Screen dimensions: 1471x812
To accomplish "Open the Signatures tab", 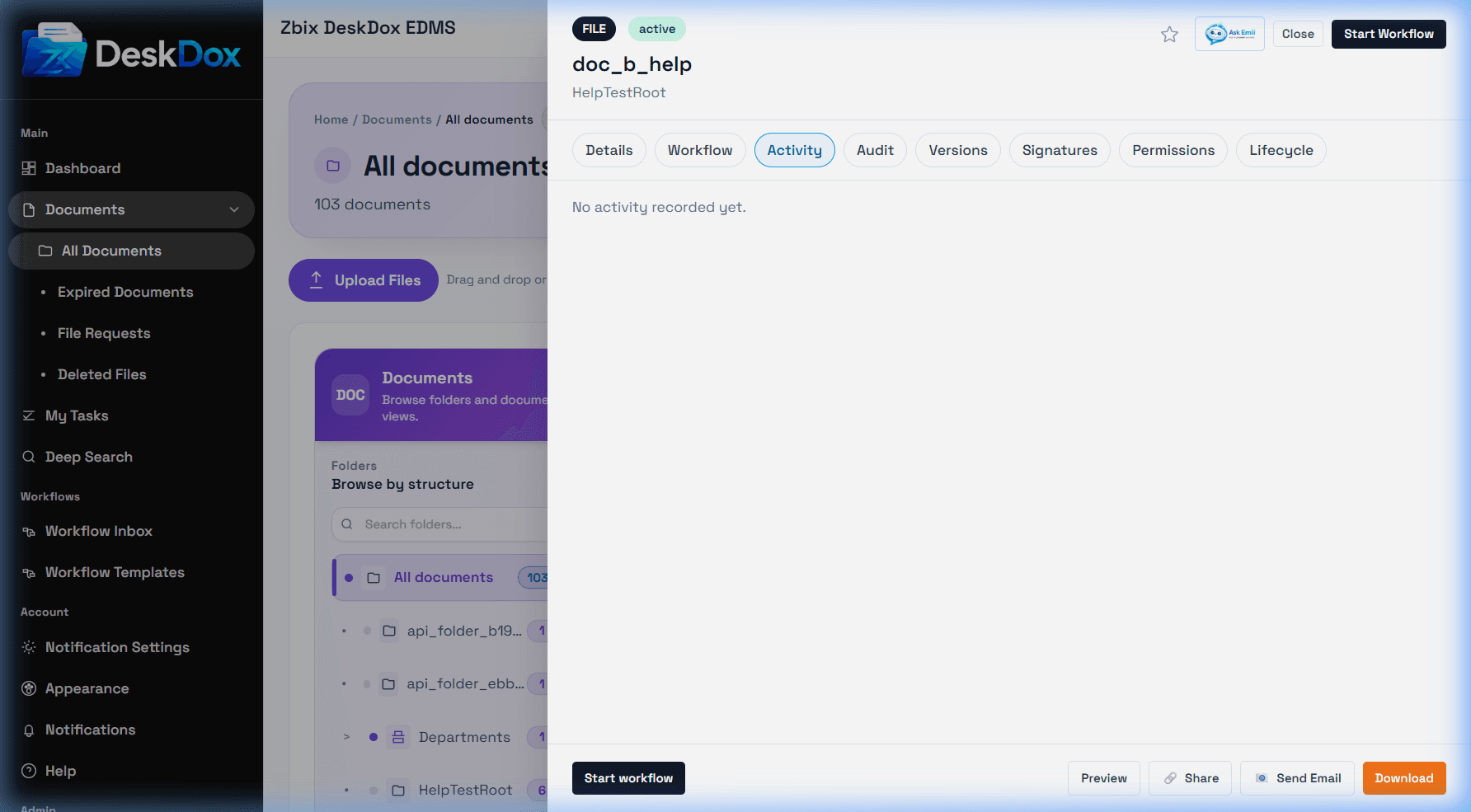I will click(x=1060, y=150).
